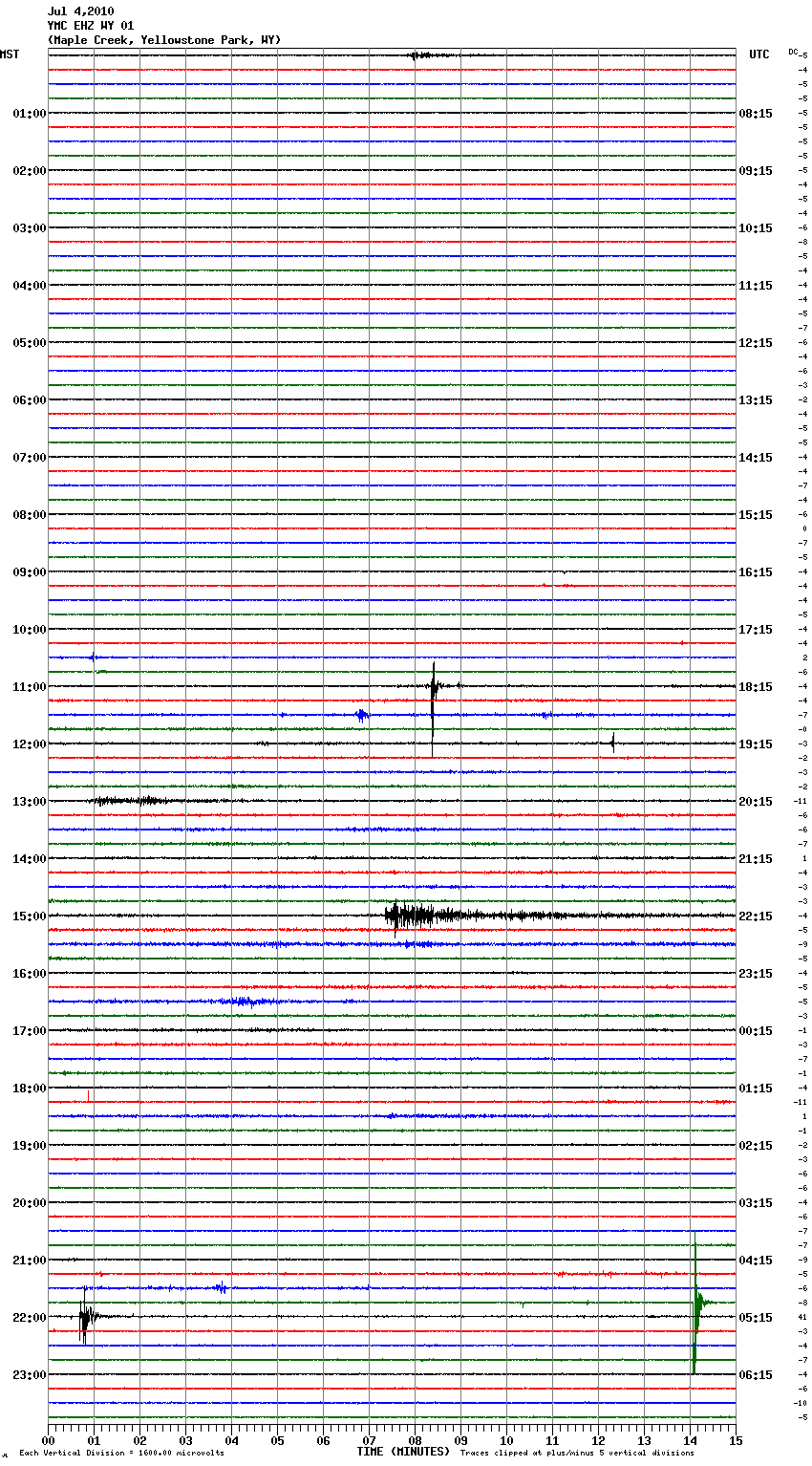Click the '20:15' UTC time label

[756, 802]
